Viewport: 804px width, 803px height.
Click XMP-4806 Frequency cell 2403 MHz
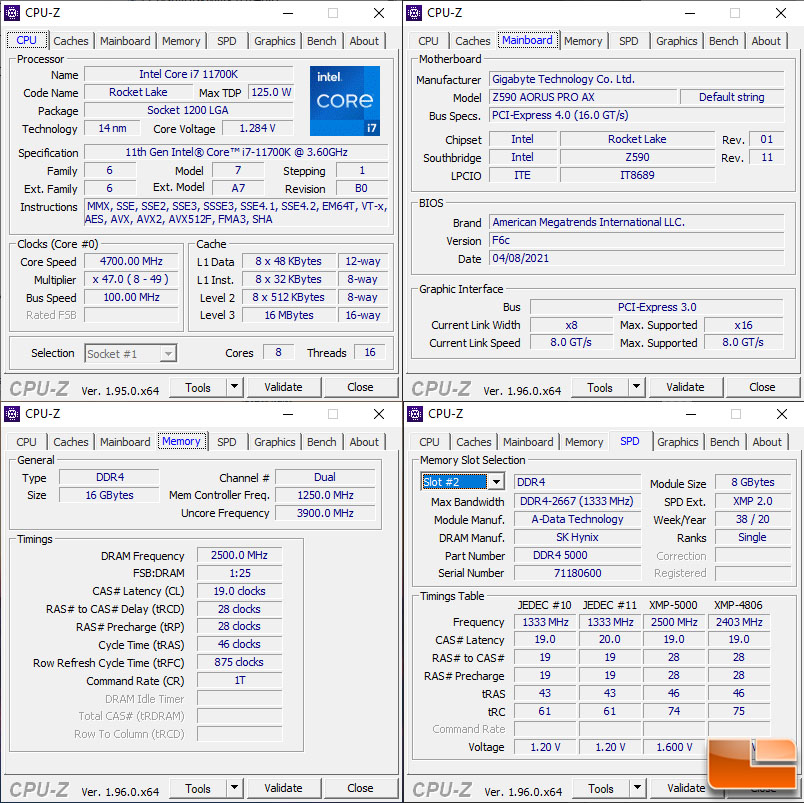739,623
